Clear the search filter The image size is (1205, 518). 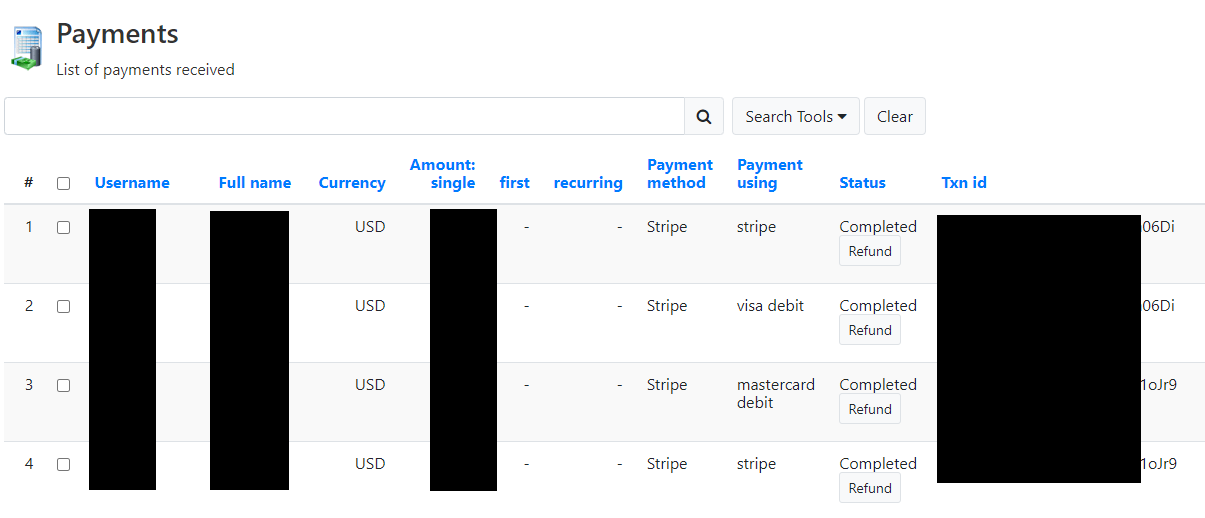coord(895,116)
